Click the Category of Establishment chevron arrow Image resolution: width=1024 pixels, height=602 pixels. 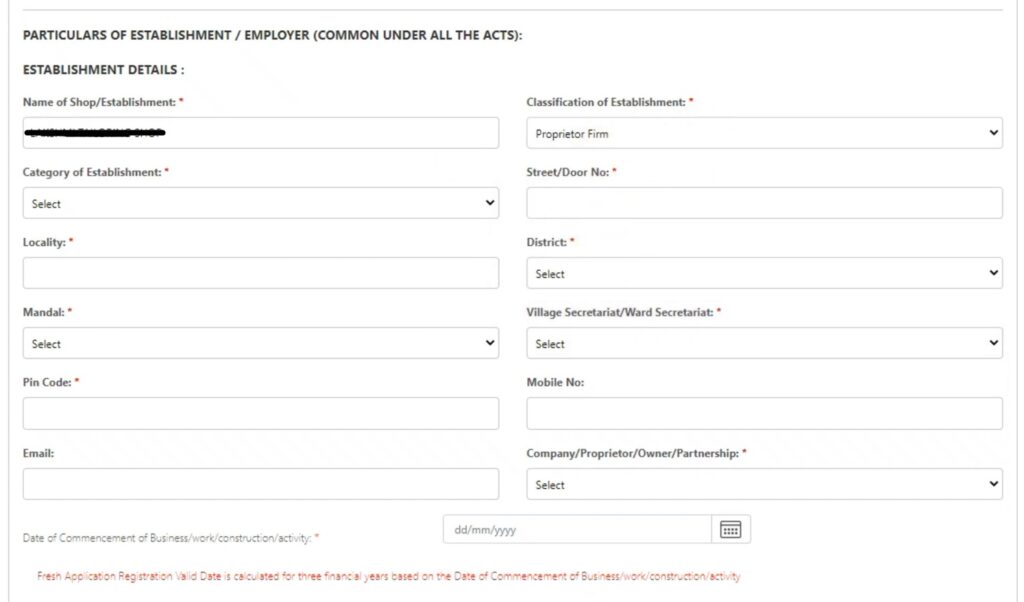pyautogui.click(x=491, y=202)
